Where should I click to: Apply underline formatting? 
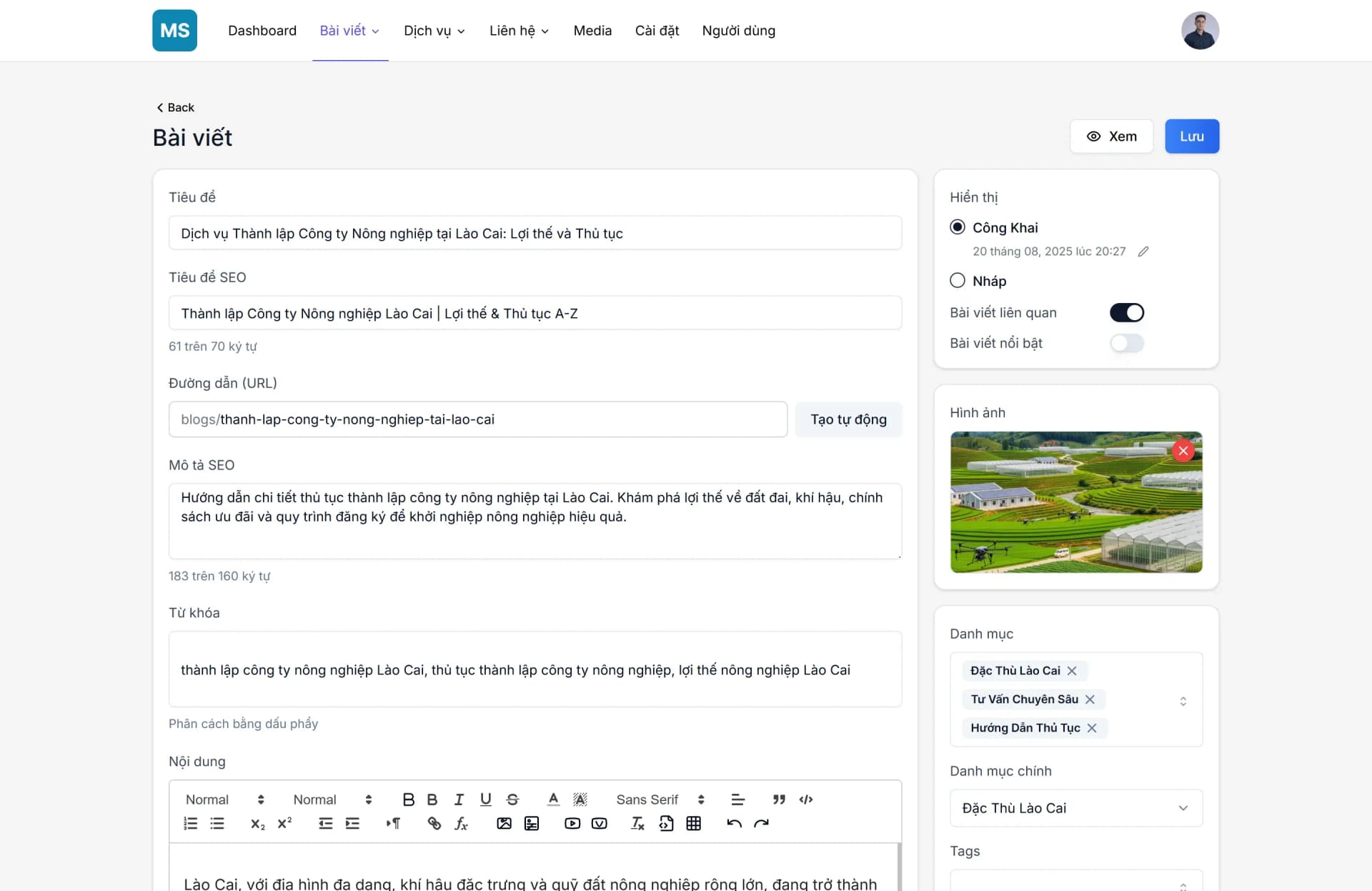486,800
